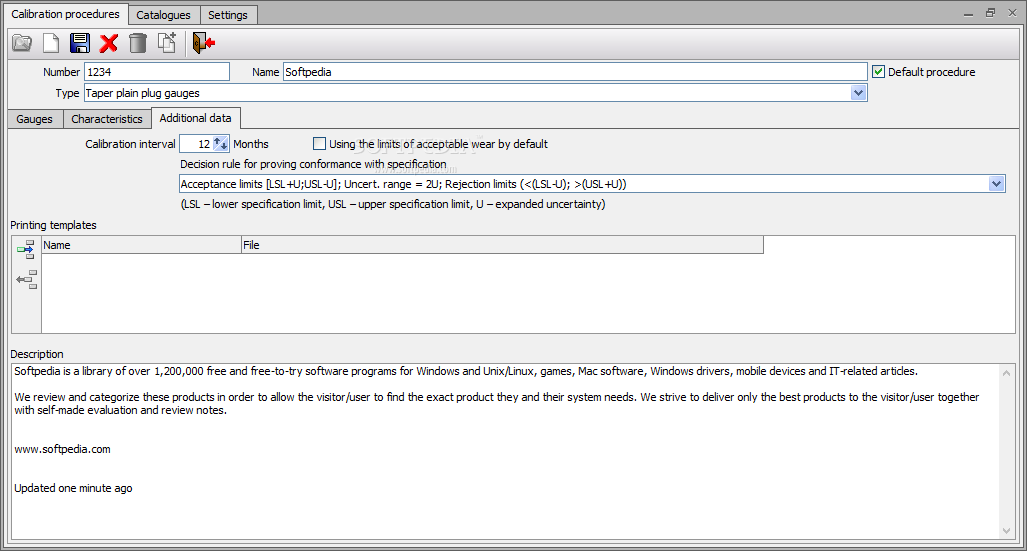
Task: Switch to the Calibration procedures tab
Action: tap(65, 14)
